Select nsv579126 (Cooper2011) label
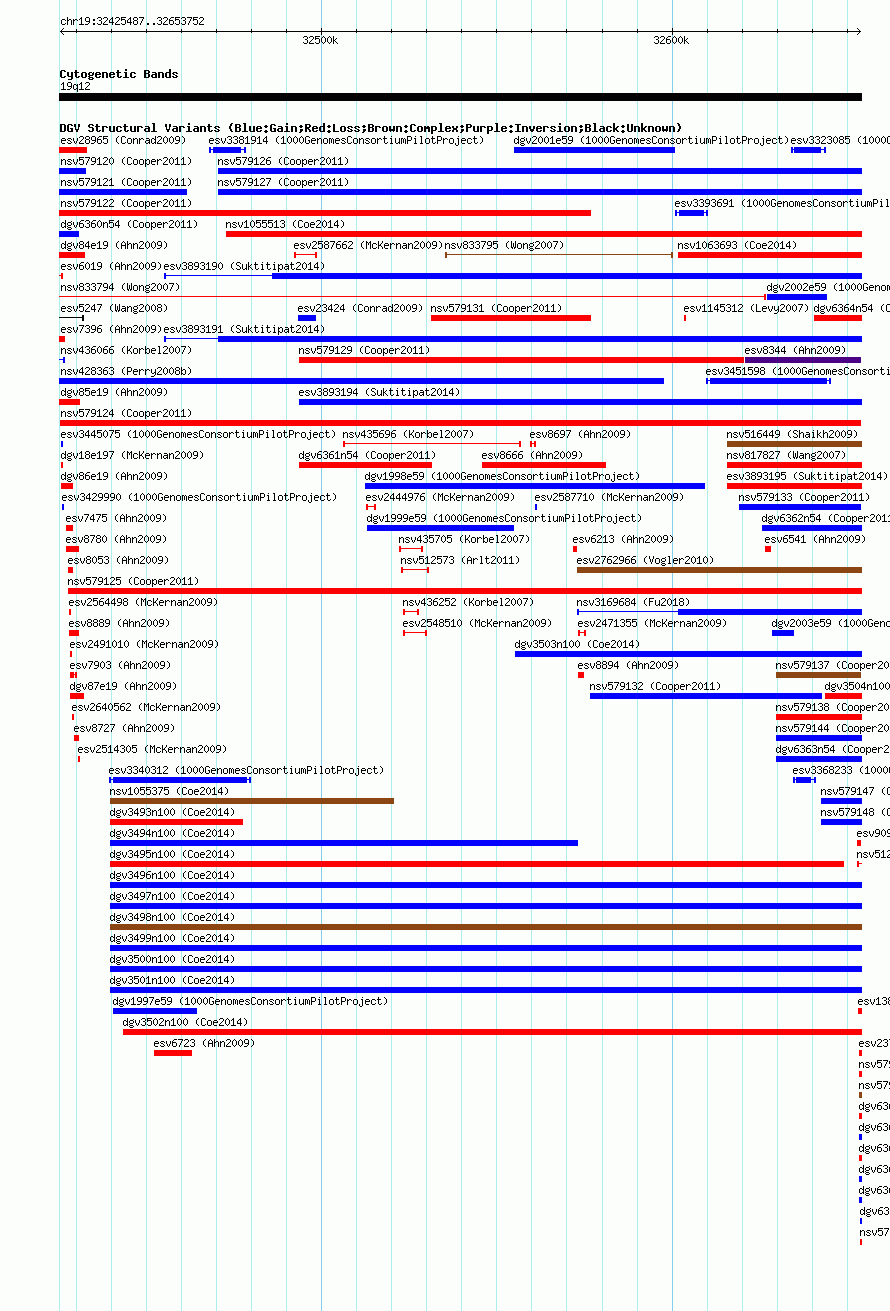The image size is (890, 1311). (x=284, y=161)
